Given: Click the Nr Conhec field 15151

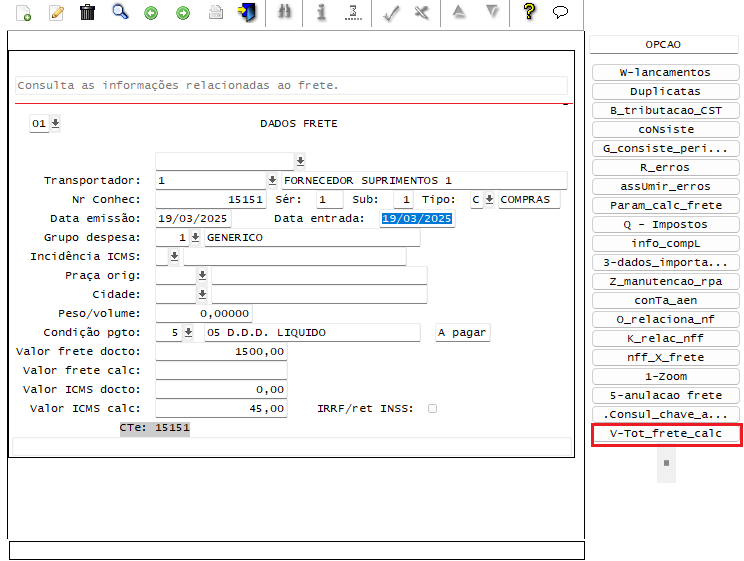Looking at the screenshot, I should coord(211,199).
